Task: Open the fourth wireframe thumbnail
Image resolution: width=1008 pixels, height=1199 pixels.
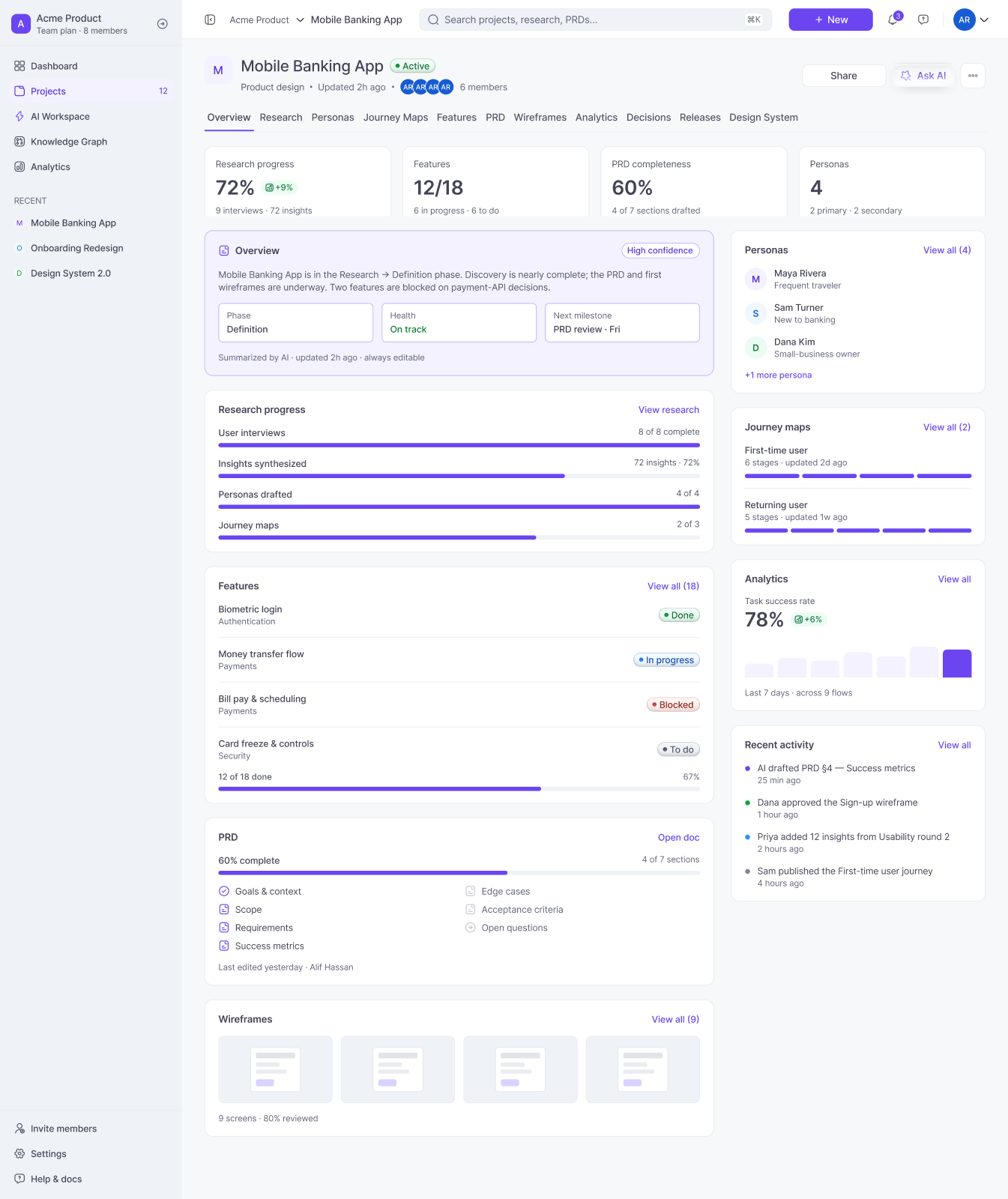Action: tap(642, 1069)
